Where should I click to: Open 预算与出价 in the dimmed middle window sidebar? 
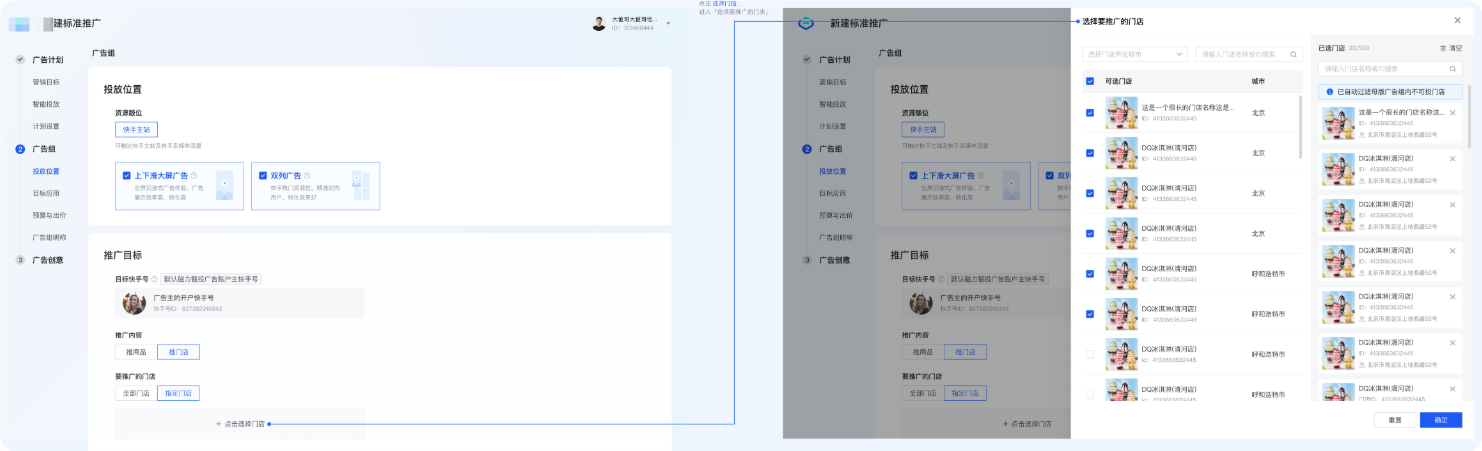coord(837,215)
